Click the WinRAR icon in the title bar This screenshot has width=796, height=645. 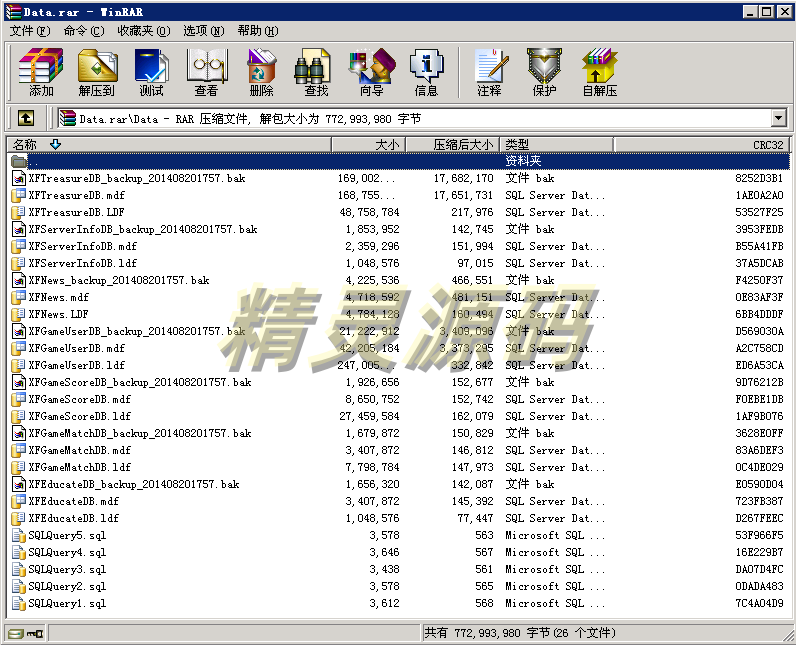click(13, 12)
